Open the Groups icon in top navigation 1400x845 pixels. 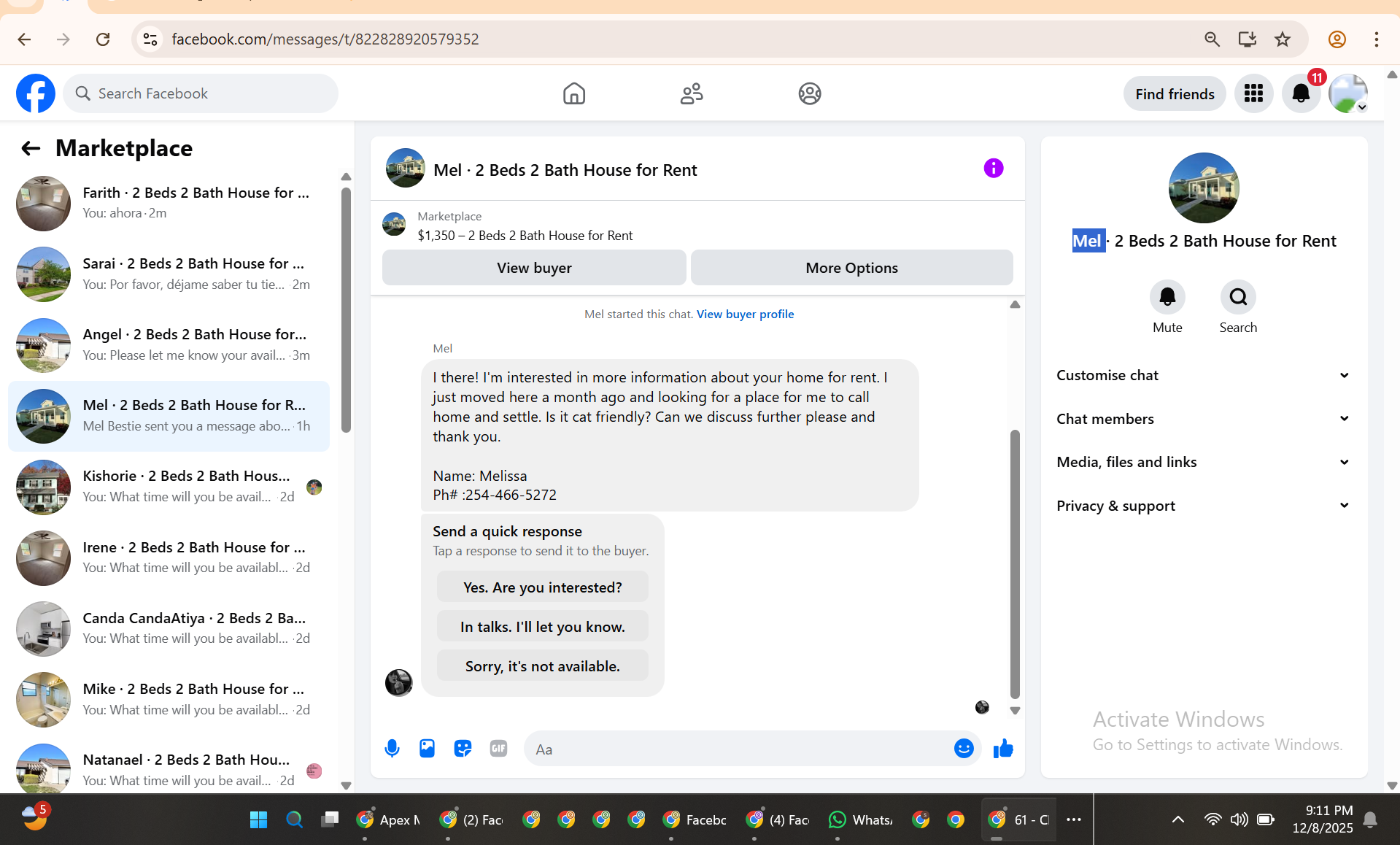point(810,93)
